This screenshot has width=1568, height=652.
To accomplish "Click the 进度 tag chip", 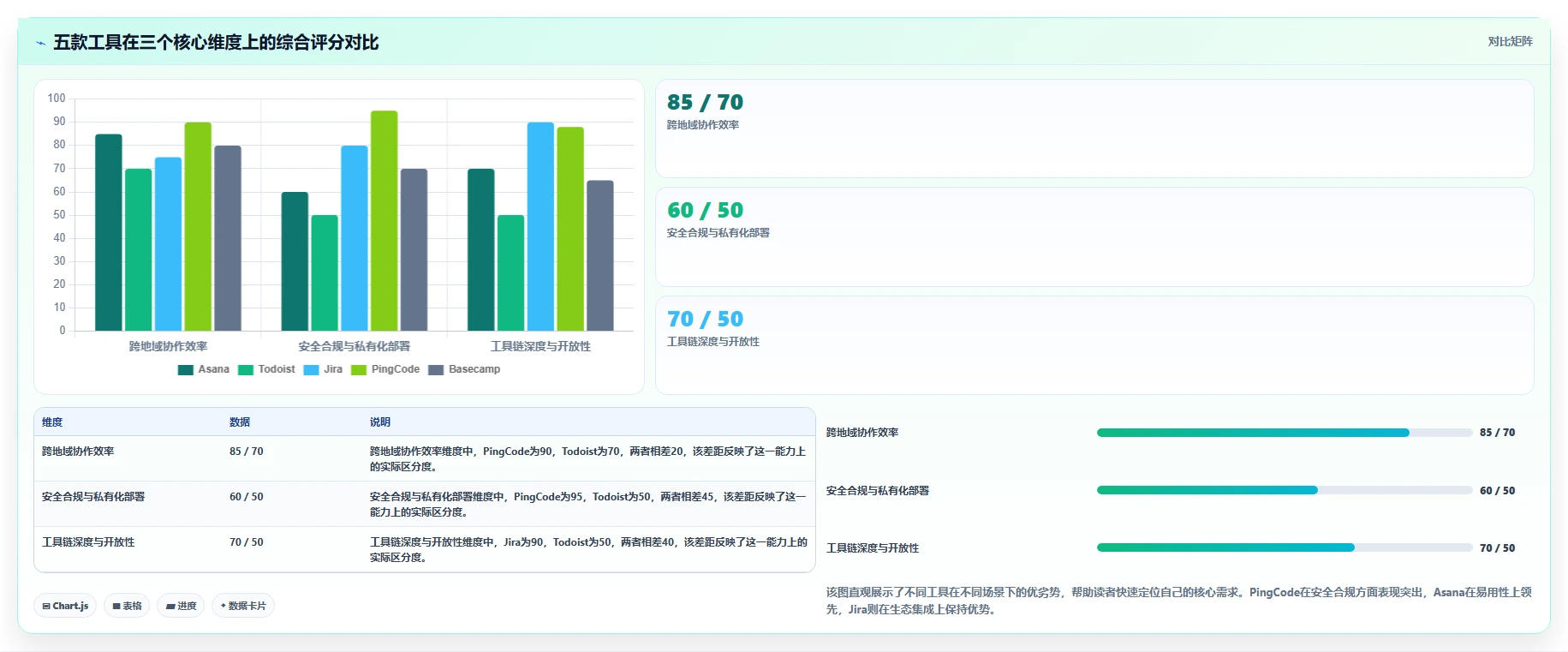I will (181, 606).
